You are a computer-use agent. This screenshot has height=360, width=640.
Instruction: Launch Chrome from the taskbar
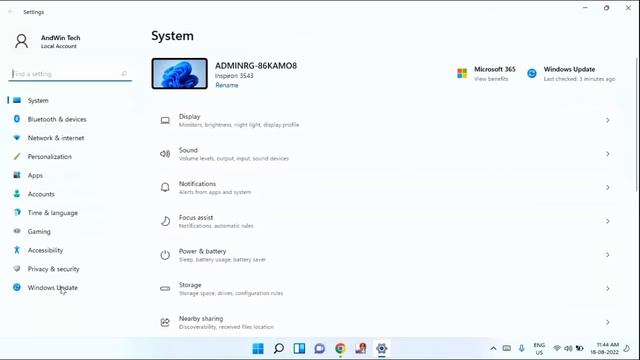click(340, 349)
